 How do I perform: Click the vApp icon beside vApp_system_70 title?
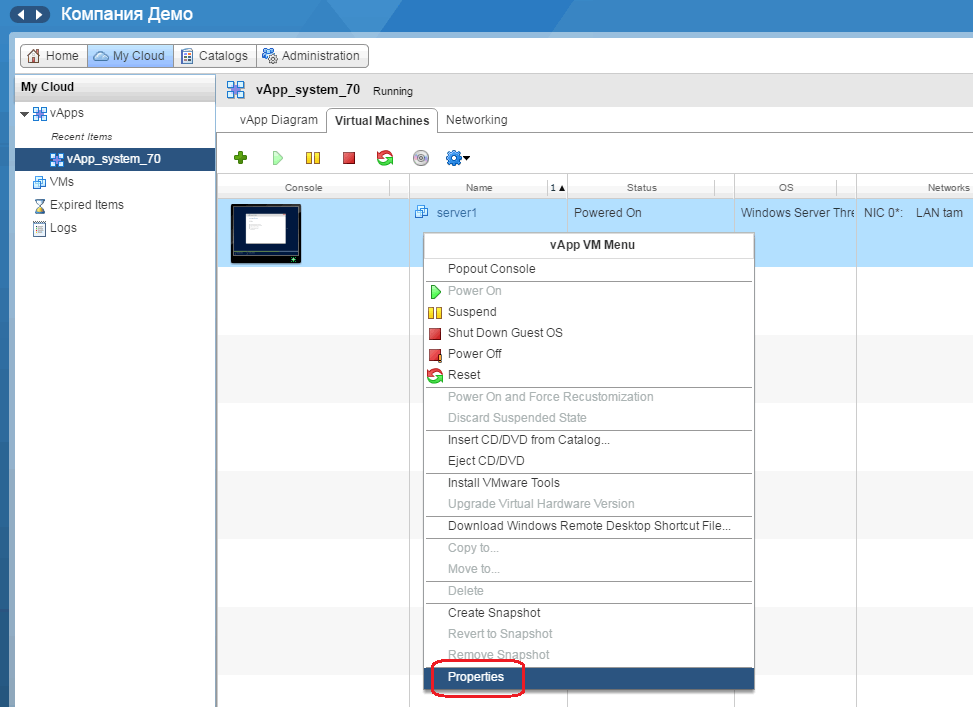(x=236, y=90)
